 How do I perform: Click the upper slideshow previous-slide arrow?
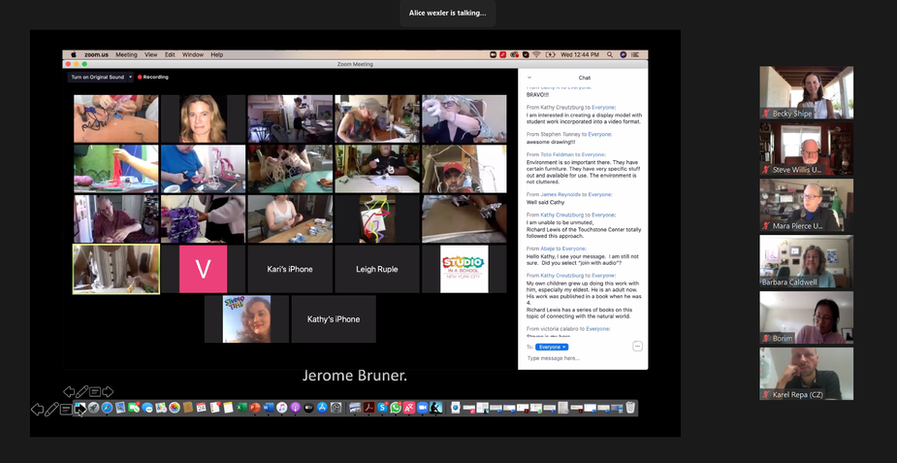(69, 391)
